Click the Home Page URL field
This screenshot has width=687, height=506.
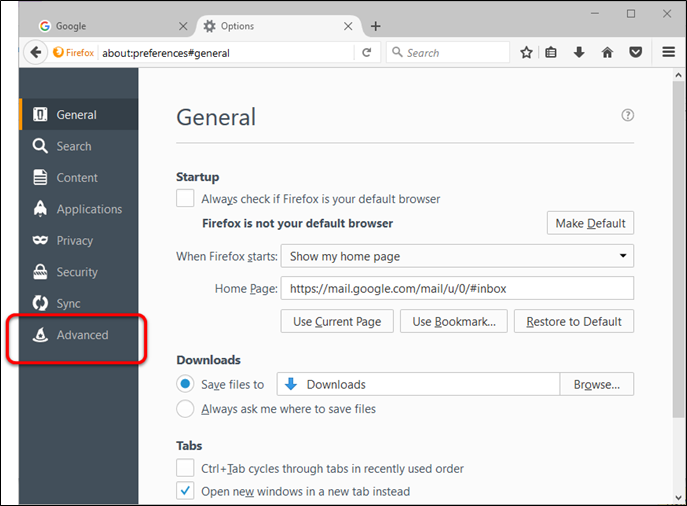tap(457, 288)
